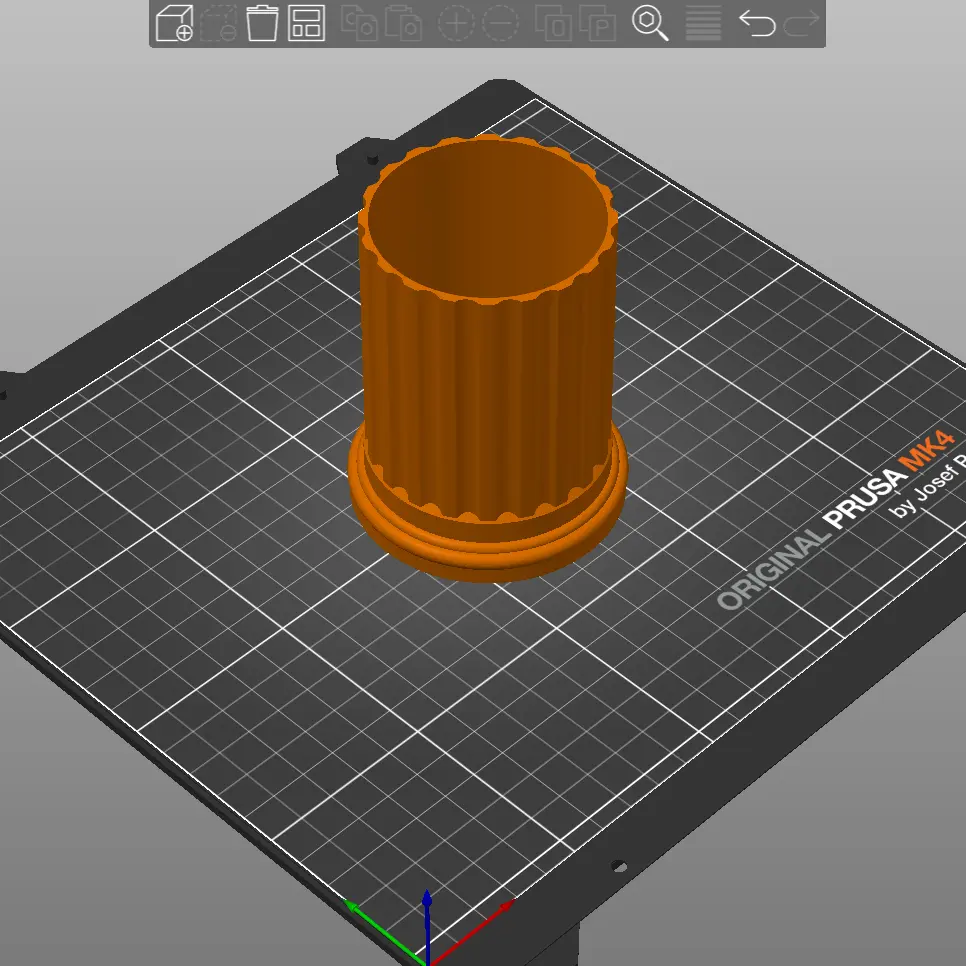
Task: Click the Remove instance minus circle icon
Action: click(x=500, y=23)
